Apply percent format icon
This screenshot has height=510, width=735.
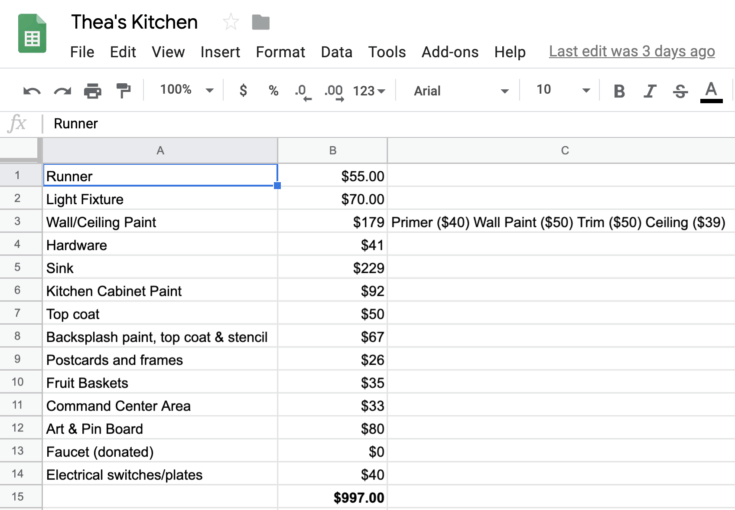click(x=273, y=91)
